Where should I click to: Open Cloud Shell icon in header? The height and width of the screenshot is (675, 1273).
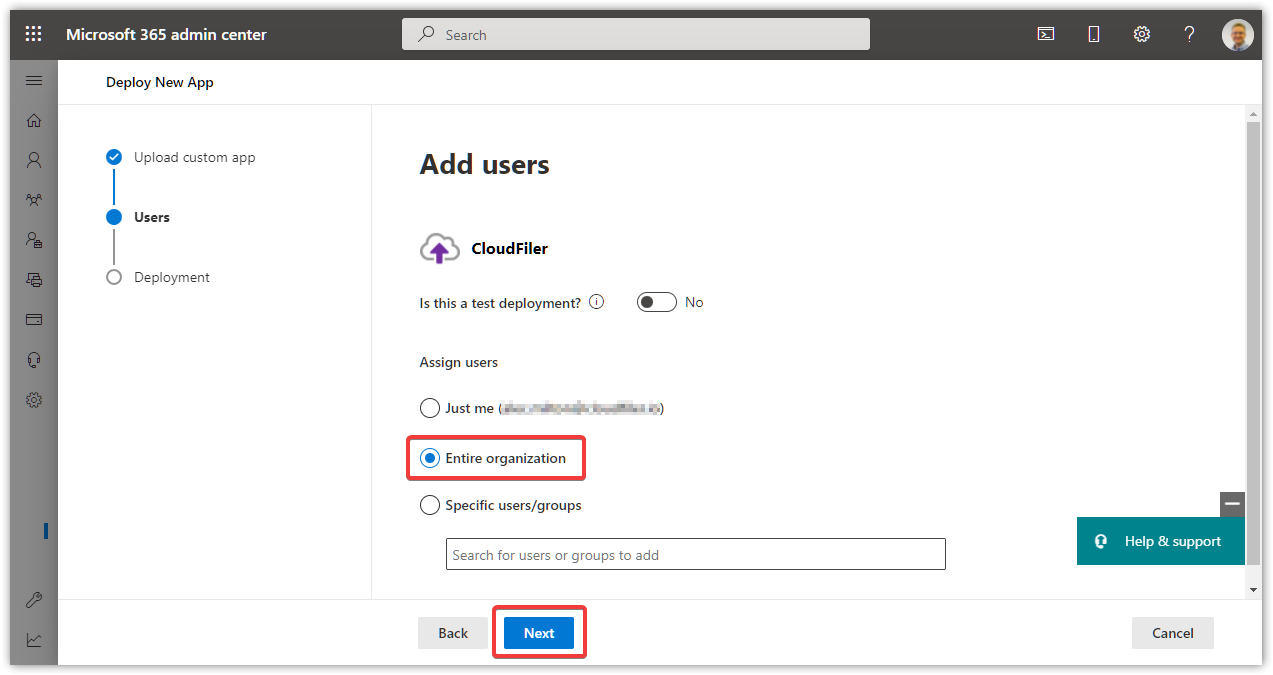[1045, 34]
